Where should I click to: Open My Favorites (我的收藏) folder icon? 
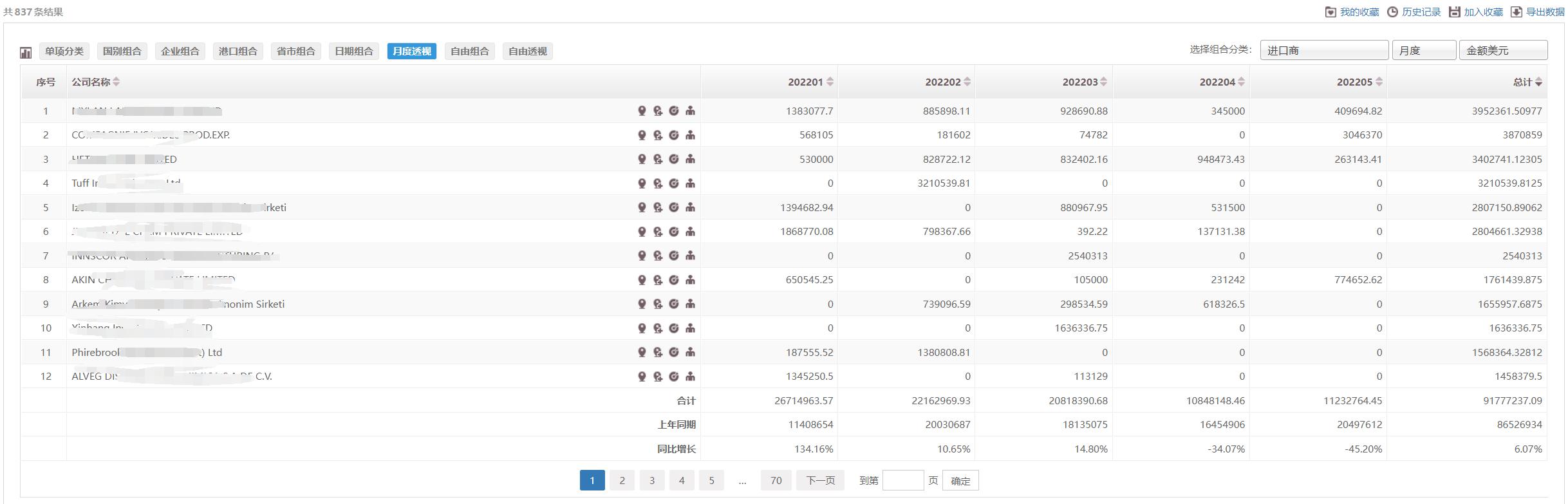(x=1330, y=12)
